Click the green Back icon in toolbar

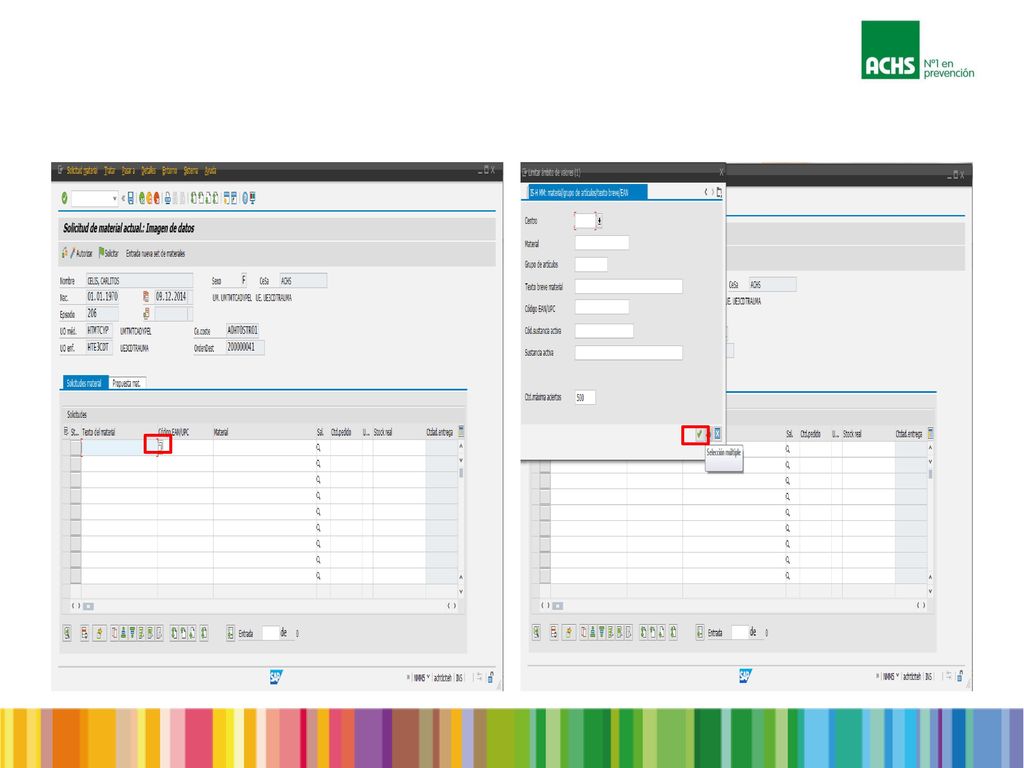coord(142,198)
